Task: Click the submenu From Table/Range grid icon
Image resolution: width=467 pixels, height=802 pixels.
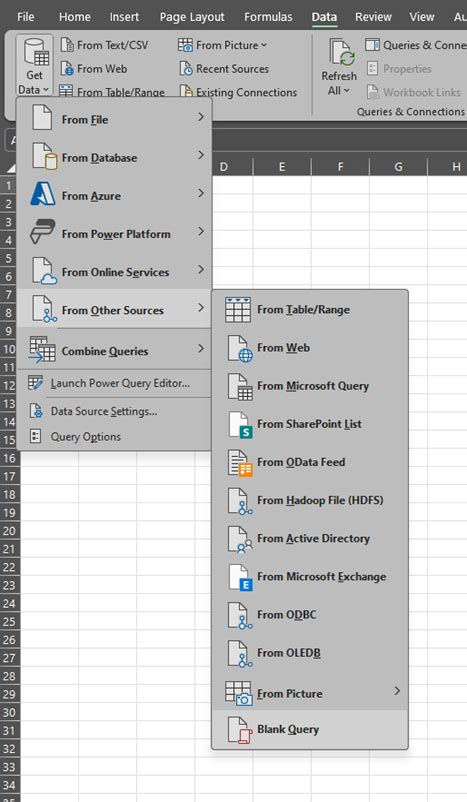Action: (x=238, y=309)
